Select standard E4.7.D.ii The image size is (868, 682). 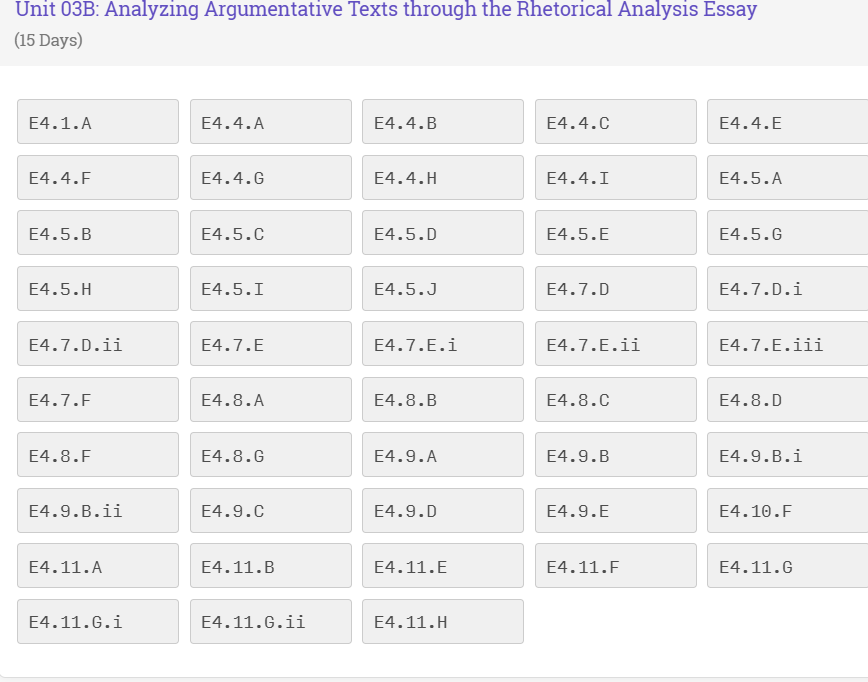coord(98,344)
